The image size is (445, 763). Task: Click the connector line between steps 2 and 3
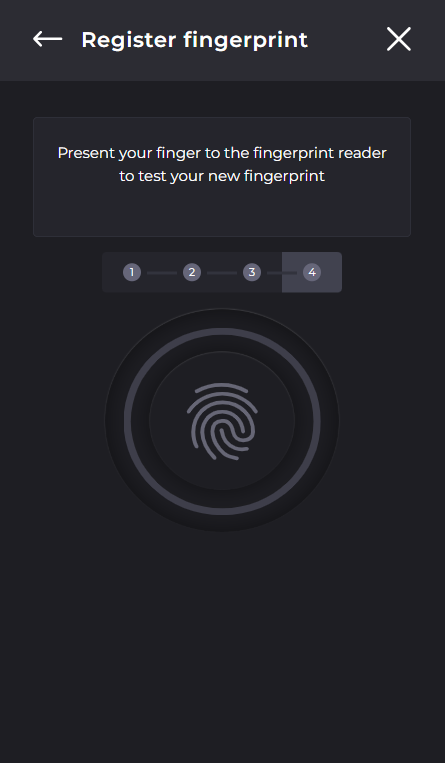pos(222,273)
